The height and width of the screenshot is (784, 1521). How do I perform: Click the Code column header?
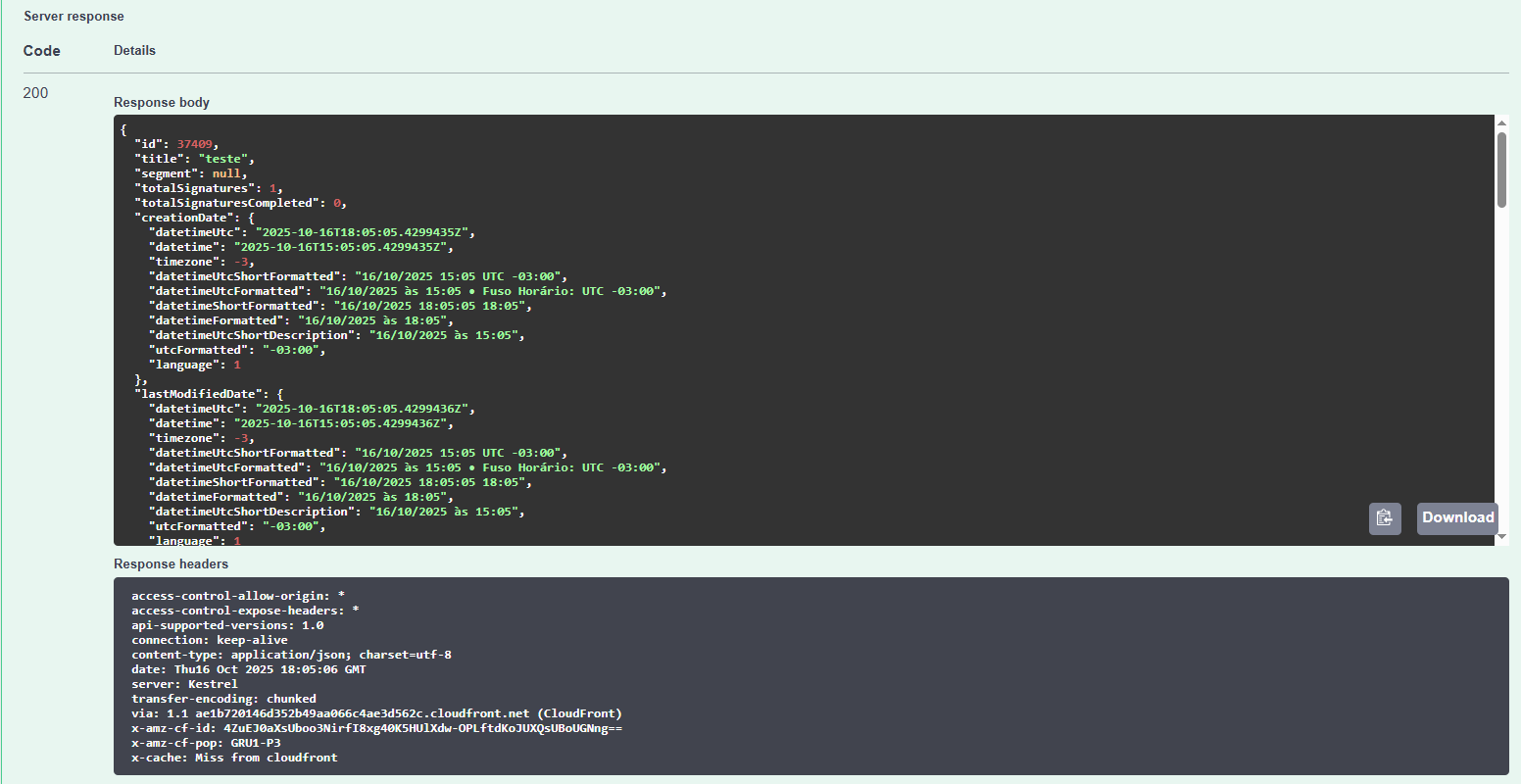pyautogui.click(x=42, y=51)
